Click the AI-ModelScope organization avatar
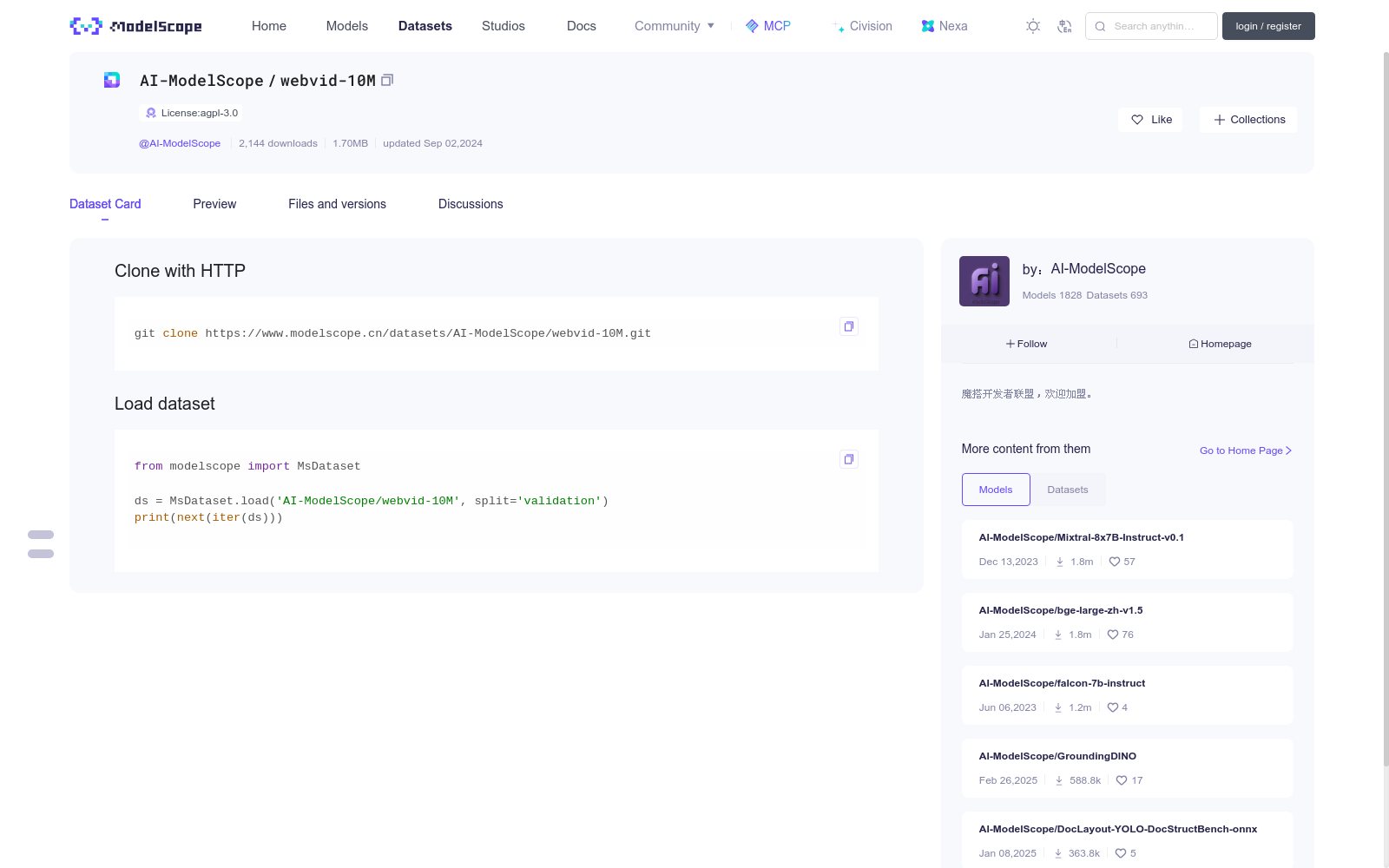The image size is (1389, 868). pos(984,281)
